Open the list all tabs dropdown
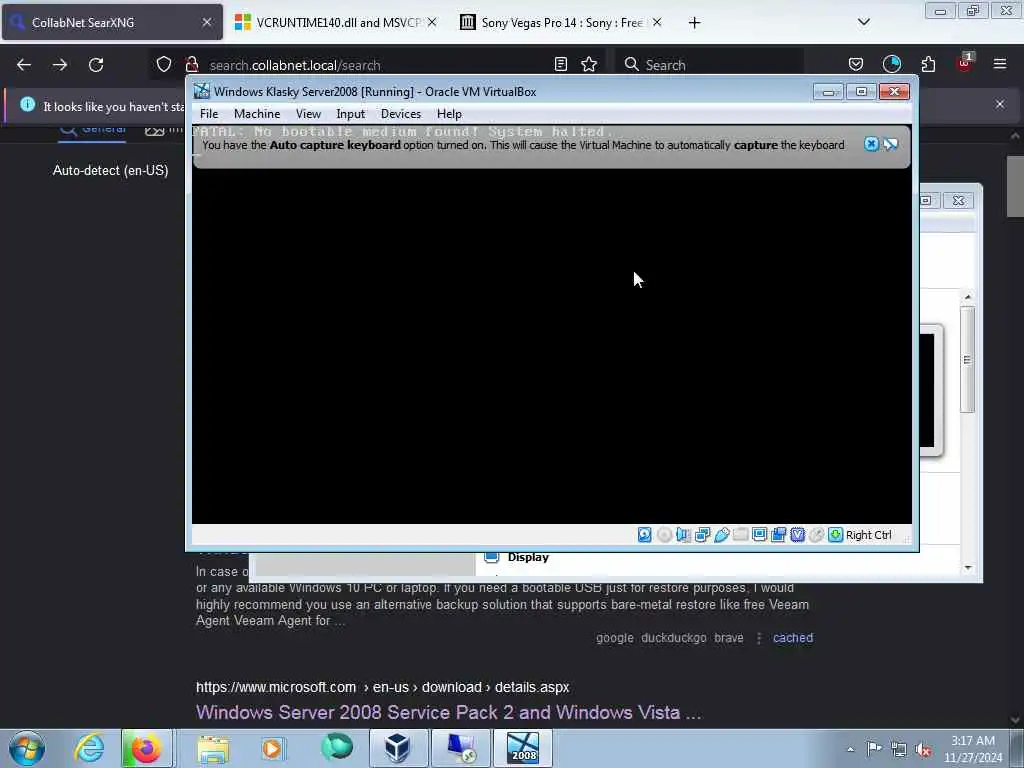The image size is (1024, 768). [x=863, y=22]
